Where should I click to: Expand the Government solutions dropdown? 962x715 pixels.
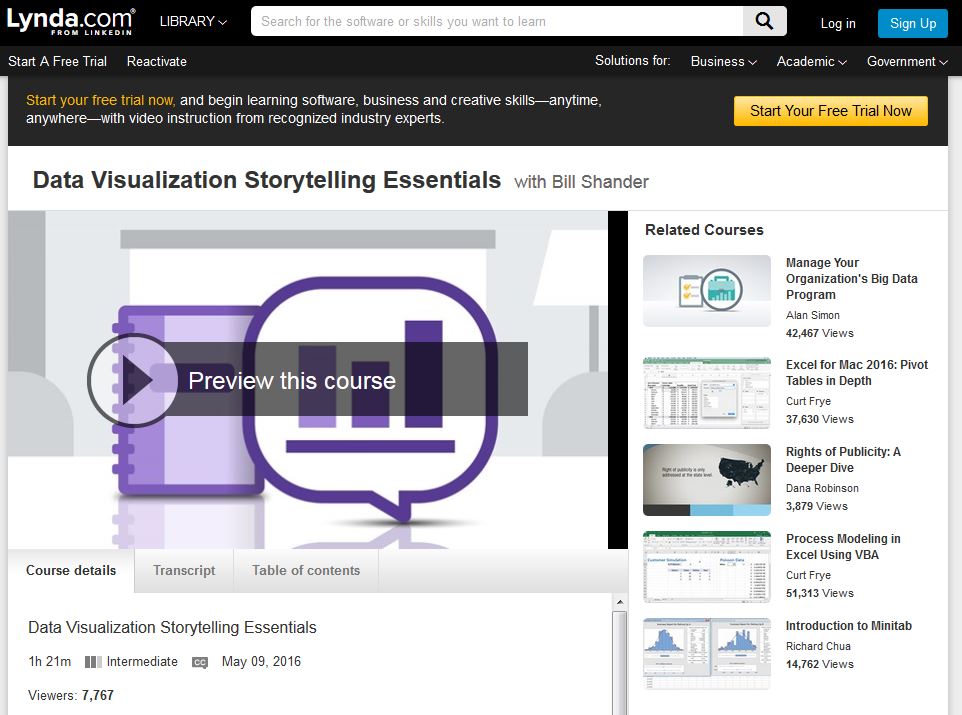pos(907,61)
